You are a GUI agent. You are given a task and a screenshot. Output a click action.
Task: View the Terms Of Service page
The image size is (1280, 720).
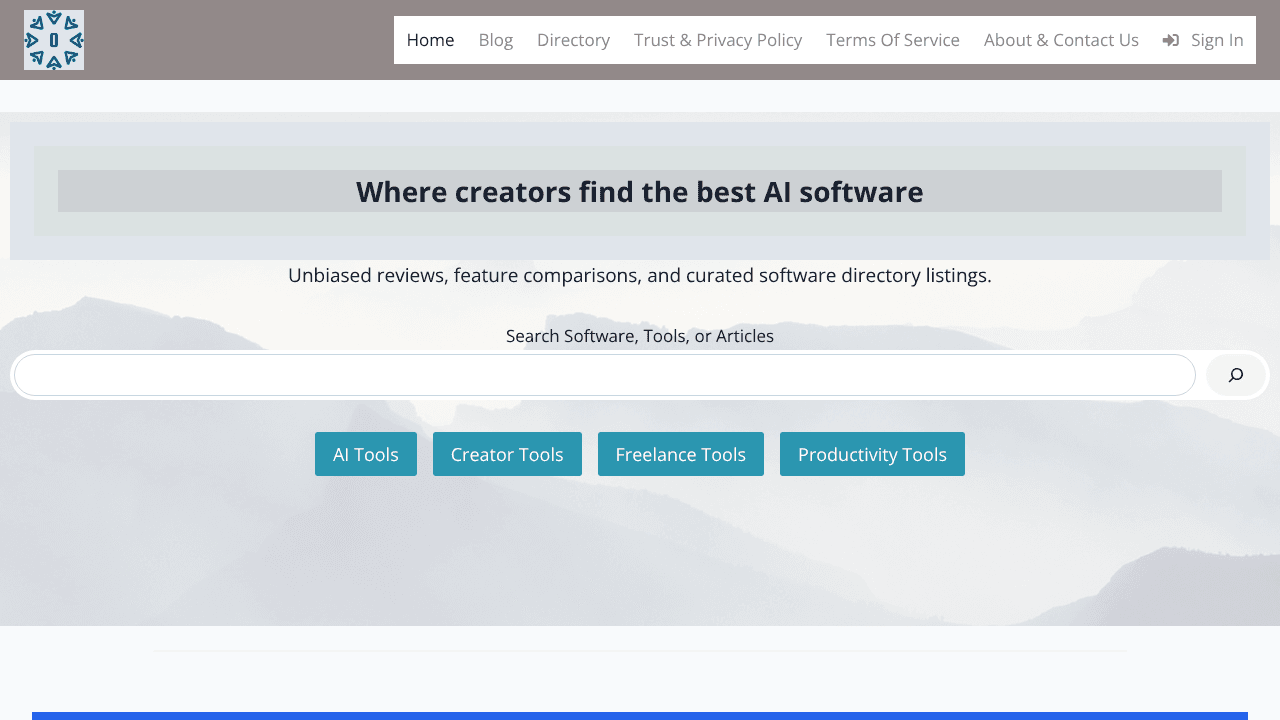(893, 40)
